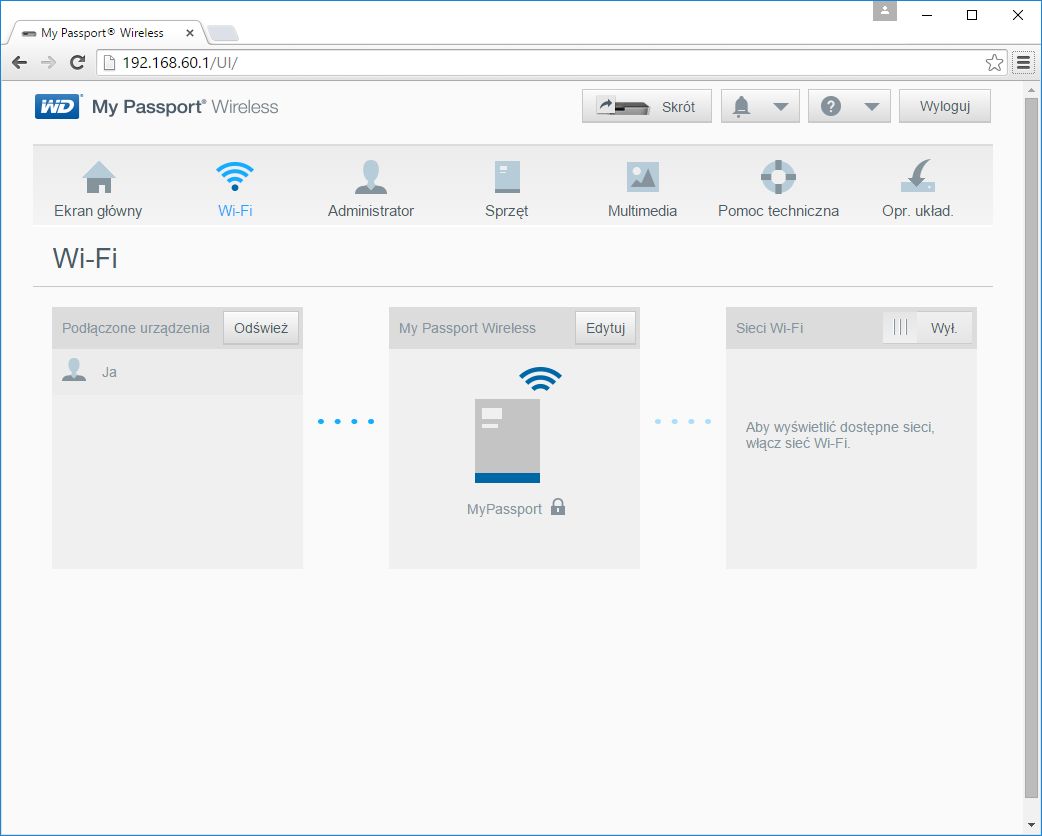Screen dimensions: 1042x836
Task: Select the Ja connected device row
Action: click(x=177, y=371)
